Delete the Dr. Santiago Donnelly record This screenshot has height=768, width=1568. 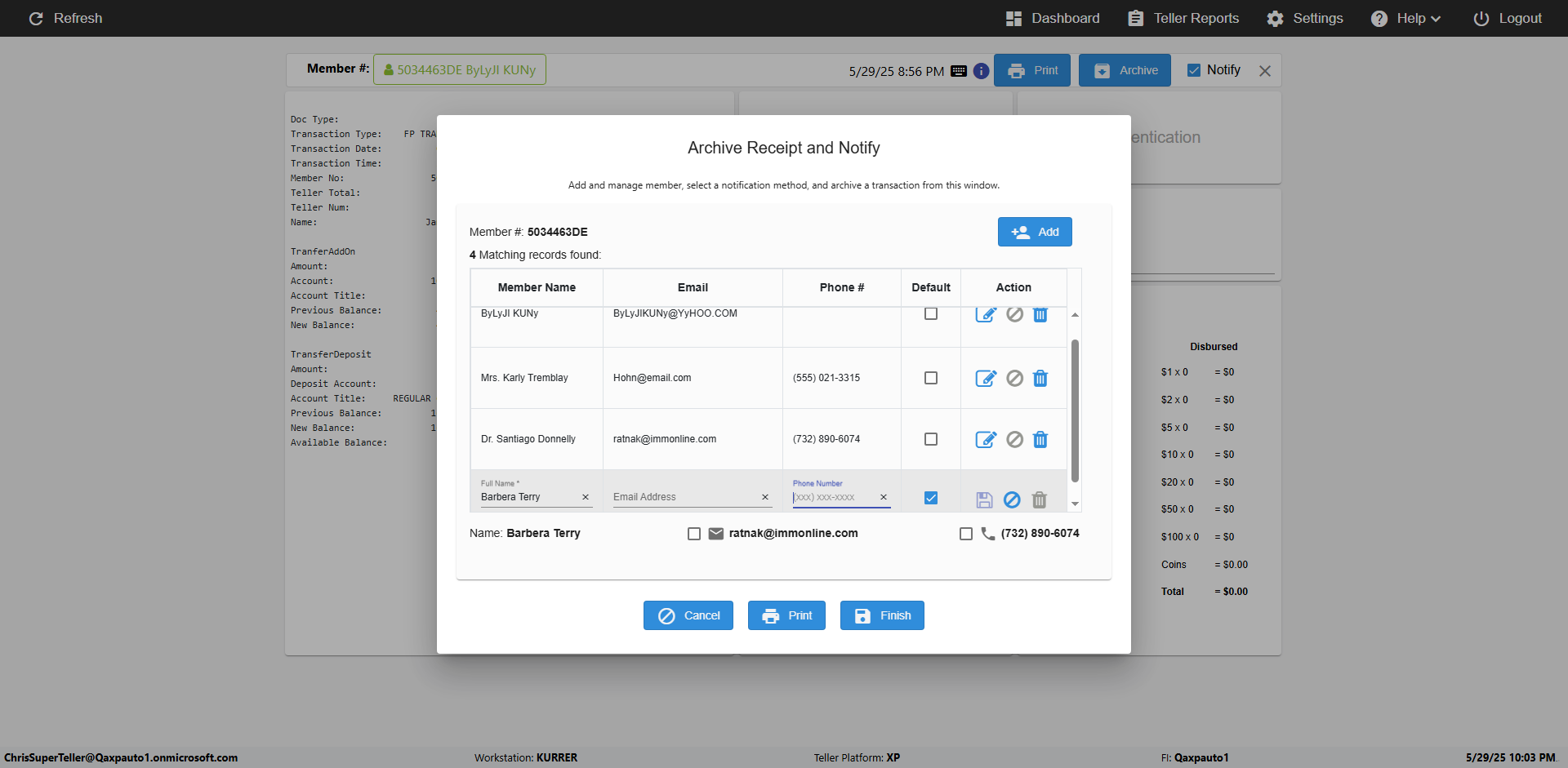pyautogui.click(x=1040, y=440)
